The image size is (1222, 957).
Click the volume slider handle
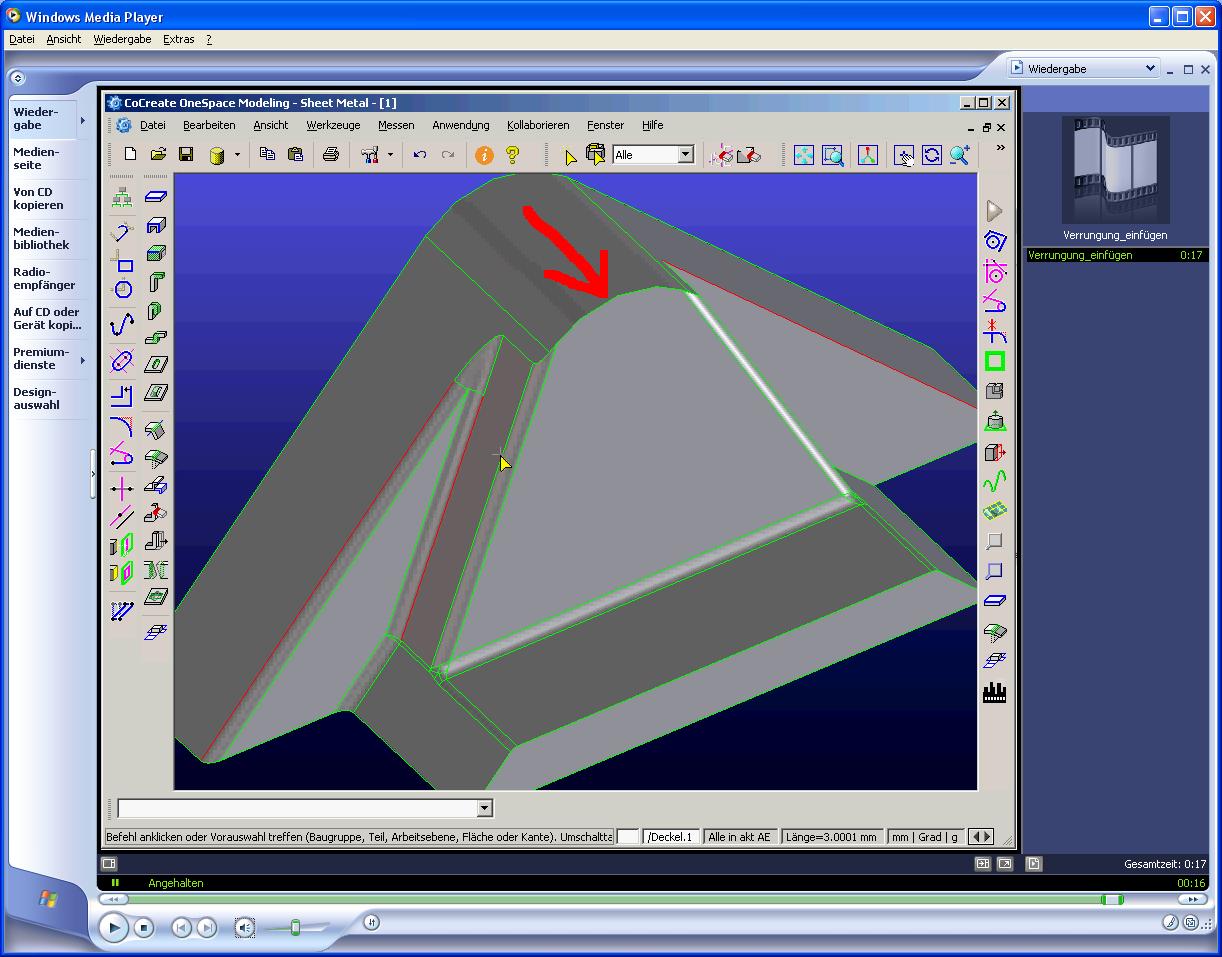(x=295, y=928)
